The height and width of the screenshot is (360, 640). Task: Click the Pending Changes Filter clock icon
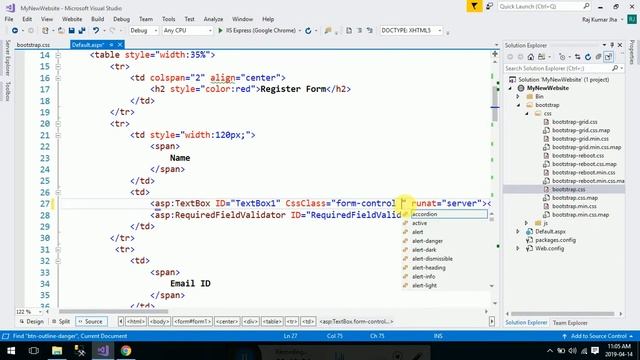(x=562, y=57)
